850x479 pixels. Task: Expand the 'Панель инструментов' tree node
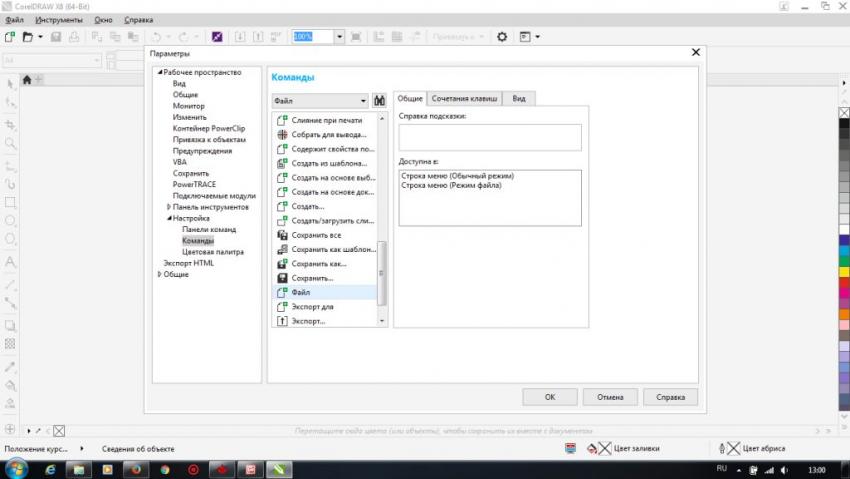(169, 207)
